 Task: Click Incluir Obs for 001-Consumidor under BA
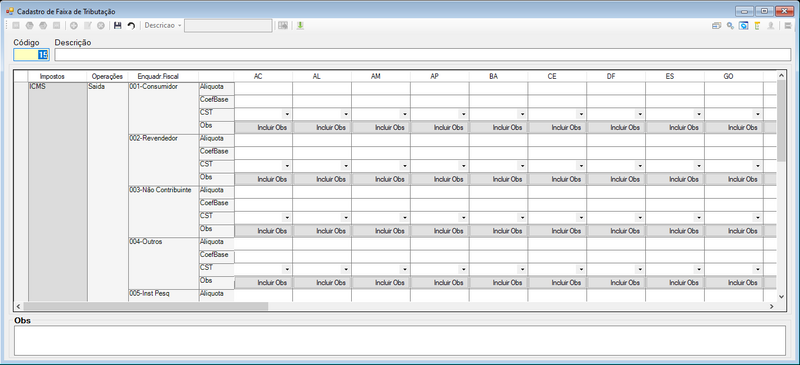498,128
